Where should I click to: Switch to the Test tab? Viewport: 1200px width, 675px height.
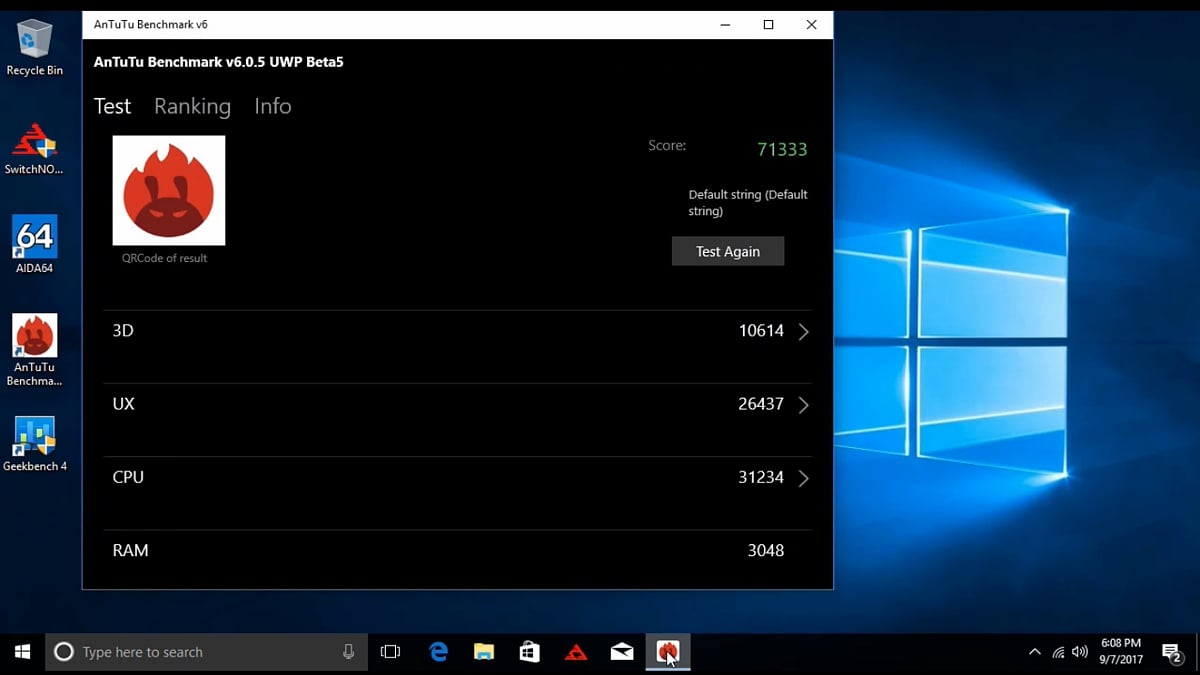[x=112, y=106]
